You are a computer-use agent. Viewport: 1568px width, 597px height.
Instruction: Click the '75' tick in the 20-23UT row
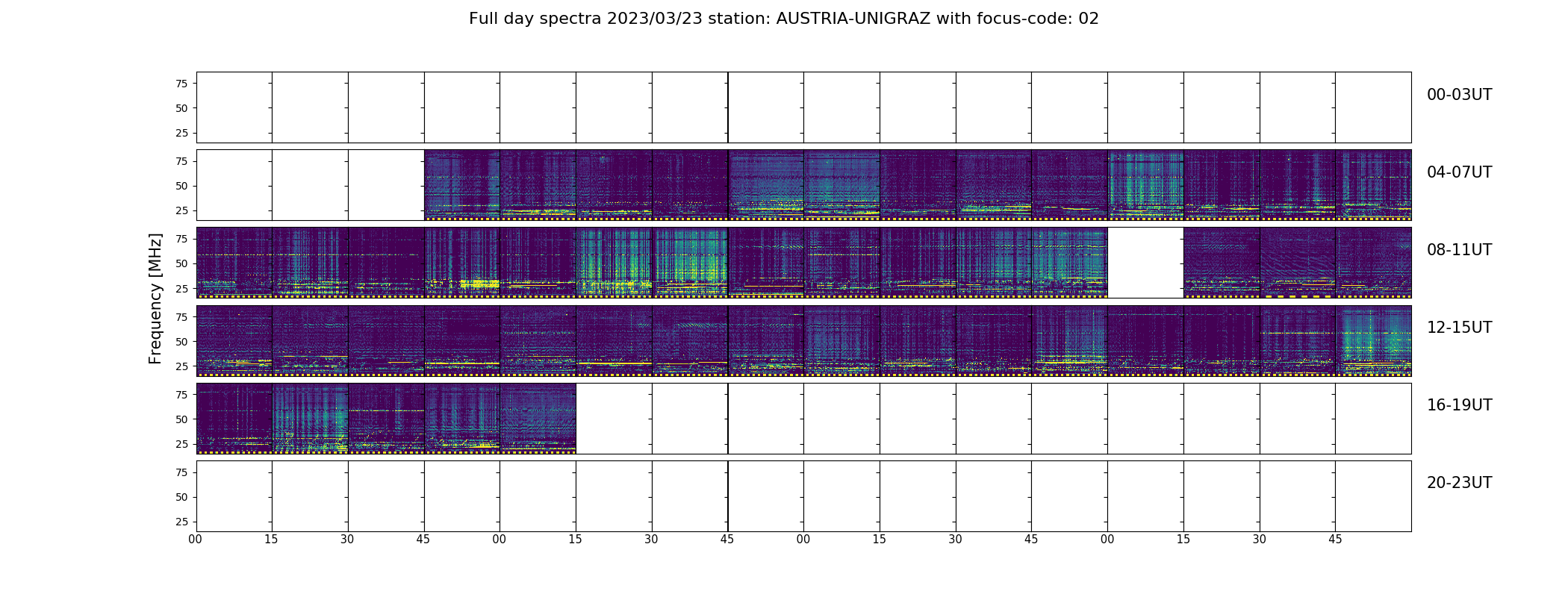tap(181, 472)
